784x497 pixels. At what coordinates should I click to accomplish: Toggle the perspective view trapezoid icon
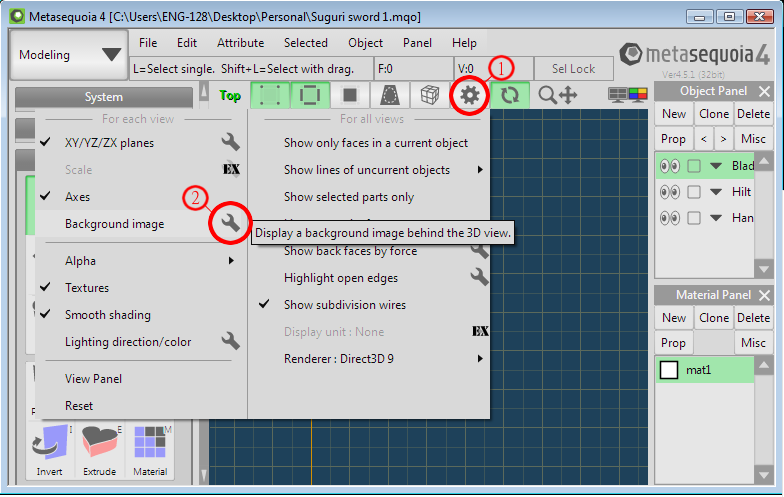pyautogui.click(x=390, y=95)
